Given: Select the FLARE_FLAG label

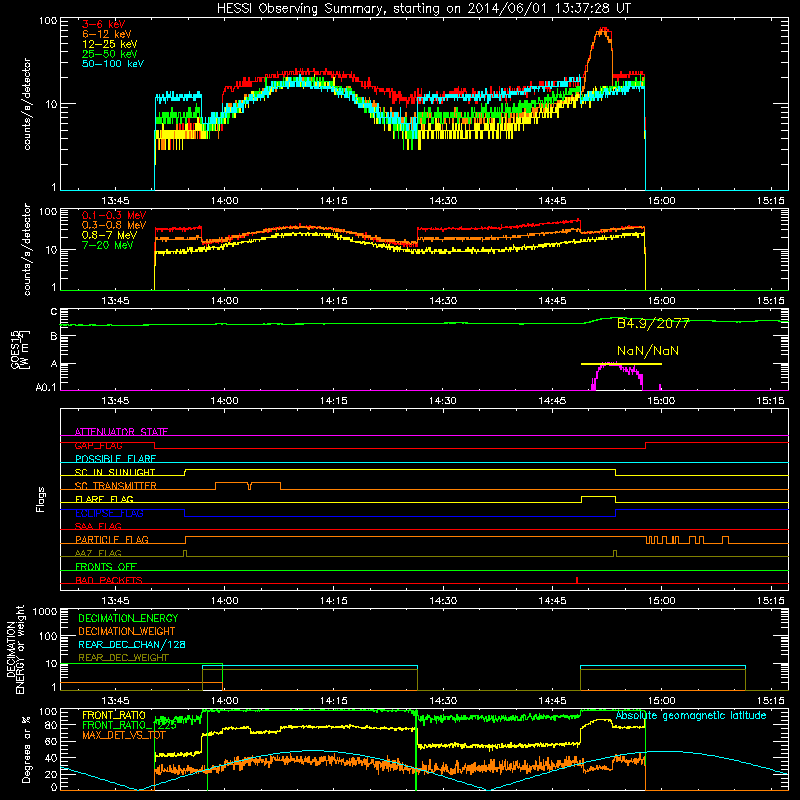Looking at the screenshot, I should coord(104,499).
